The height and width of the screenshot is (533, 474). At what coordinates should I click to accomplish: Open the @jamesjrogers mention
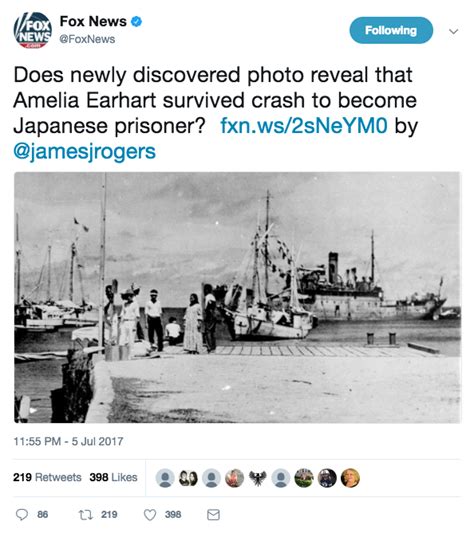pos(84,152)
